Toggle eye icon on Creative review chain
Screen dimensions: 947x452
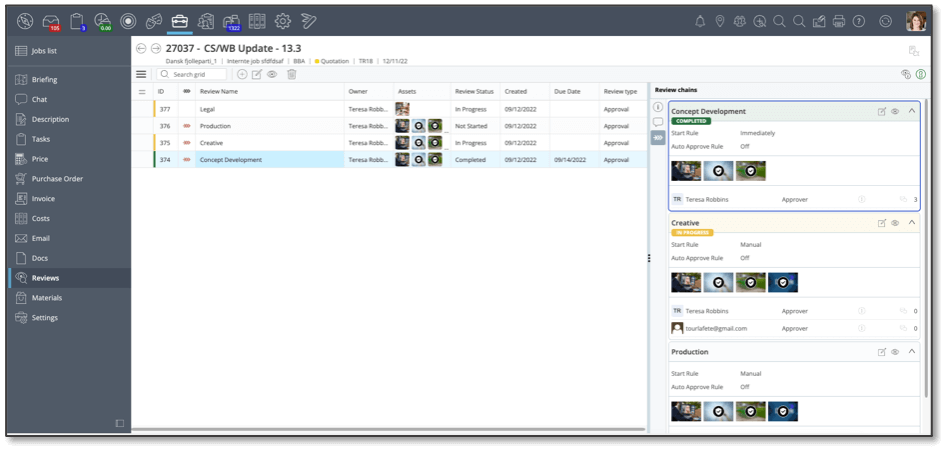click(895, 223)
